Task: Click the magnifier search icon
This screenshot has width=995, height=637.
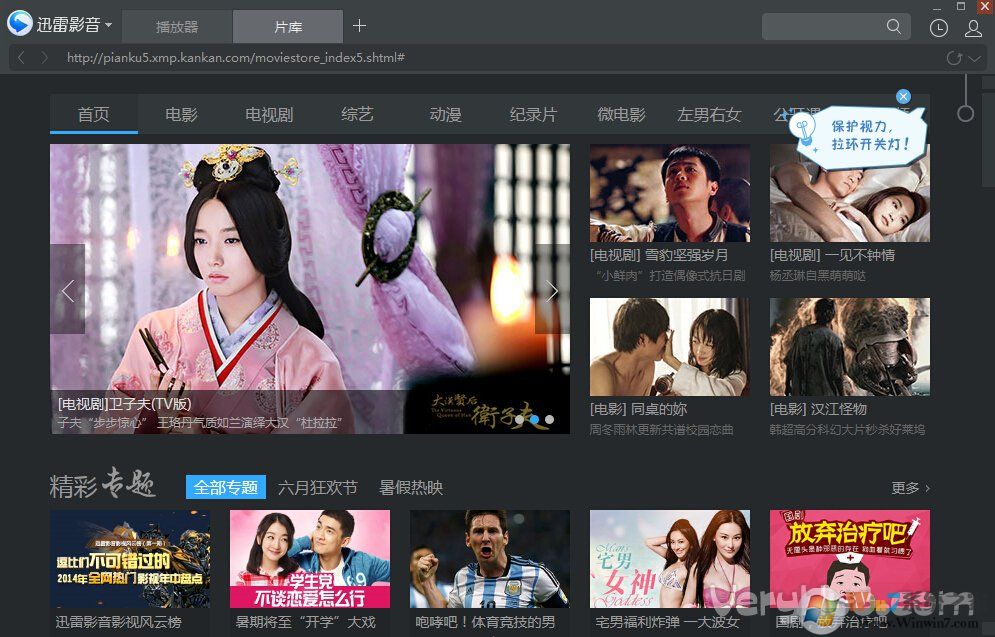Action: click(x=893, y=26)
